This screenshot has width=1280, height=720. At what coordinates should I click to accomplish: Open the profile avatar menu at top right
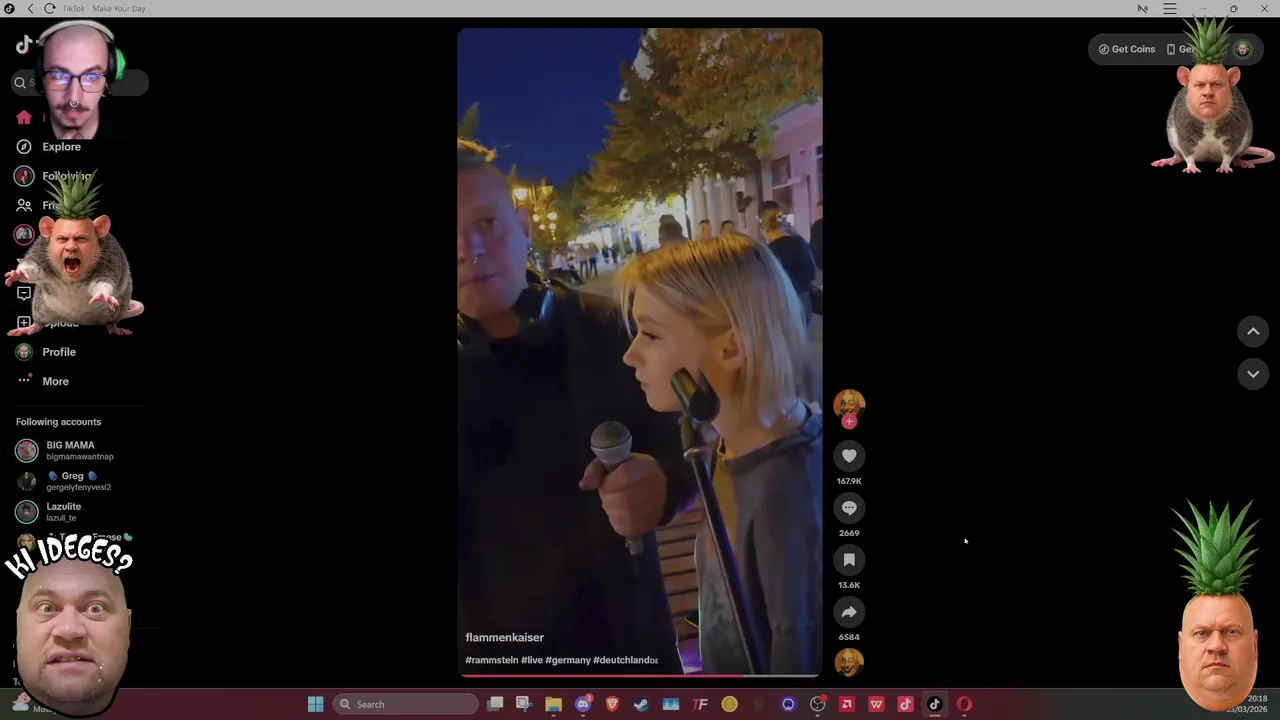click(1242, 49)
